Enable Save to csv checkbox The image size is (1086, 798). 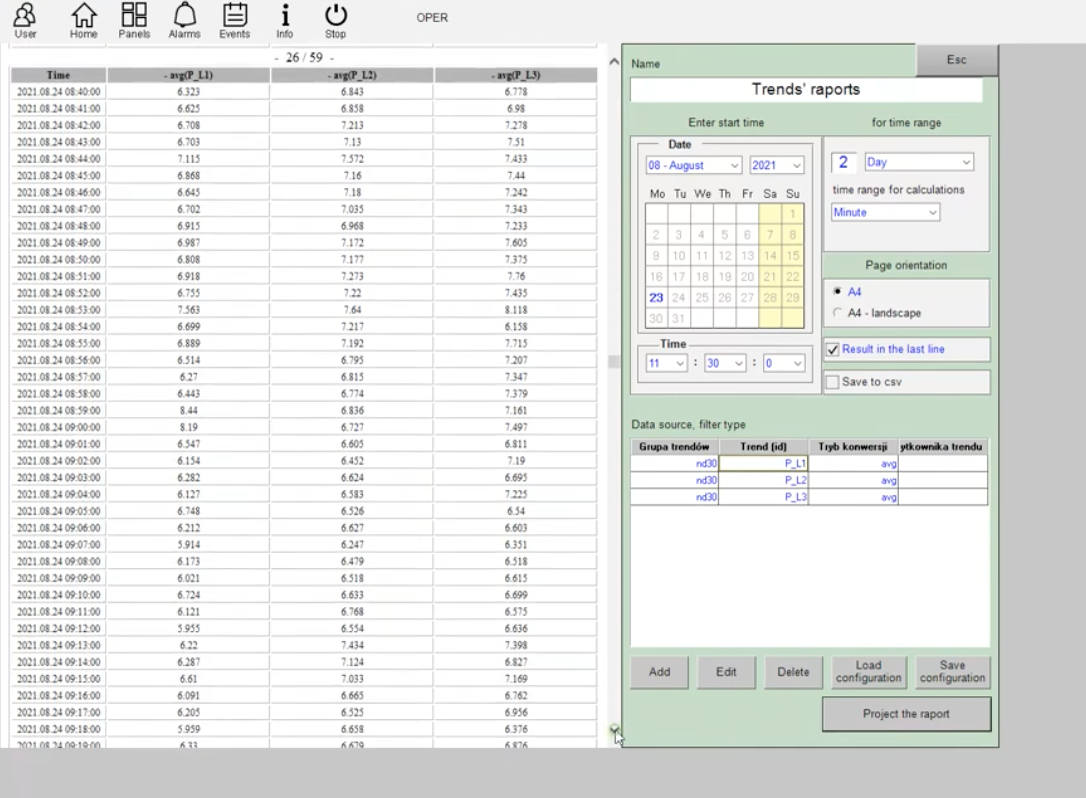pyautogui.click(x=833, y=382)
